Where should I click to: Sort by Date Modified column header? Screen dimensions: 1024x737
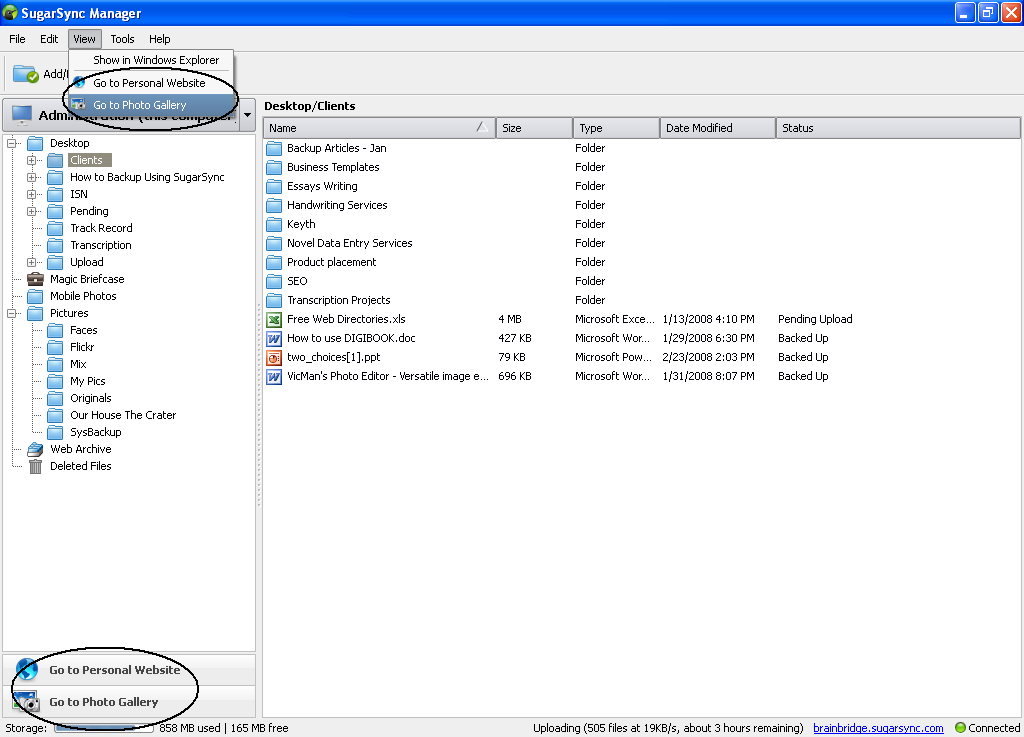pos(718,128)
